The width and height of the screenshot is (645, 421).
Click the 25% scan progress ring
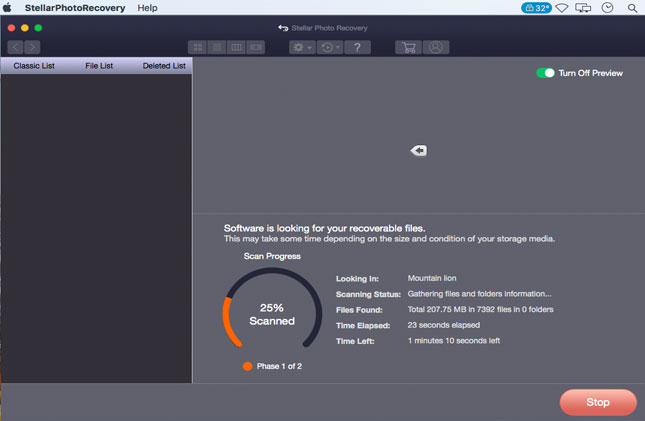pyautogui.click(x=272, y=314)
